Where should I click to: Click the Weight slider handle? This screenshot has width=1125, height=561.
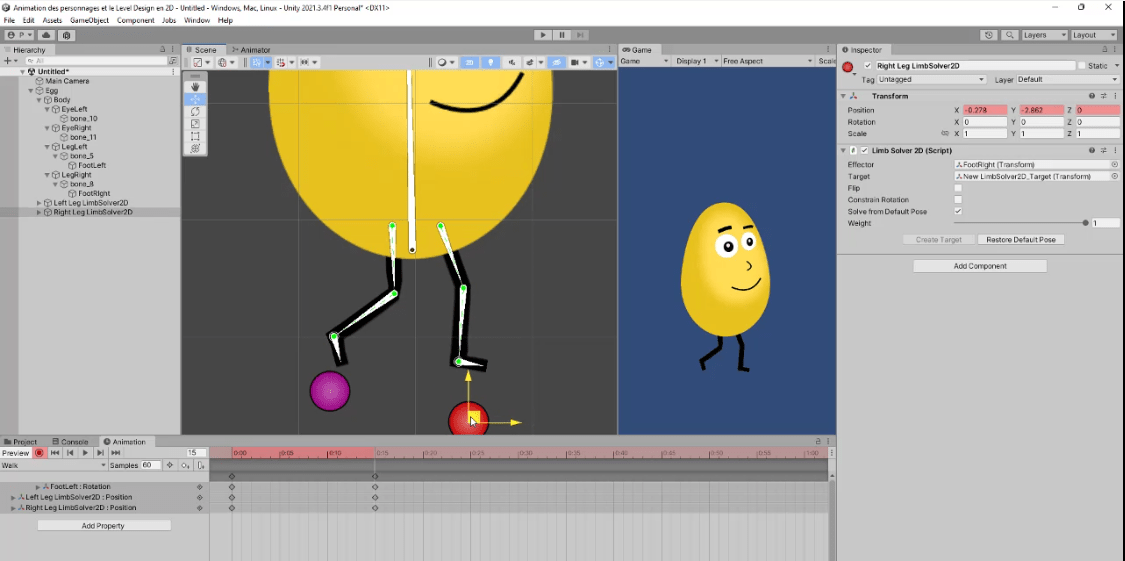(x=1085, y=223)
